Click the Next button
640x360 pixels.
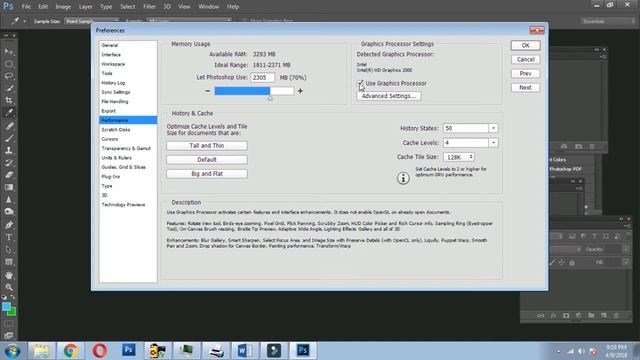(526, 88)
